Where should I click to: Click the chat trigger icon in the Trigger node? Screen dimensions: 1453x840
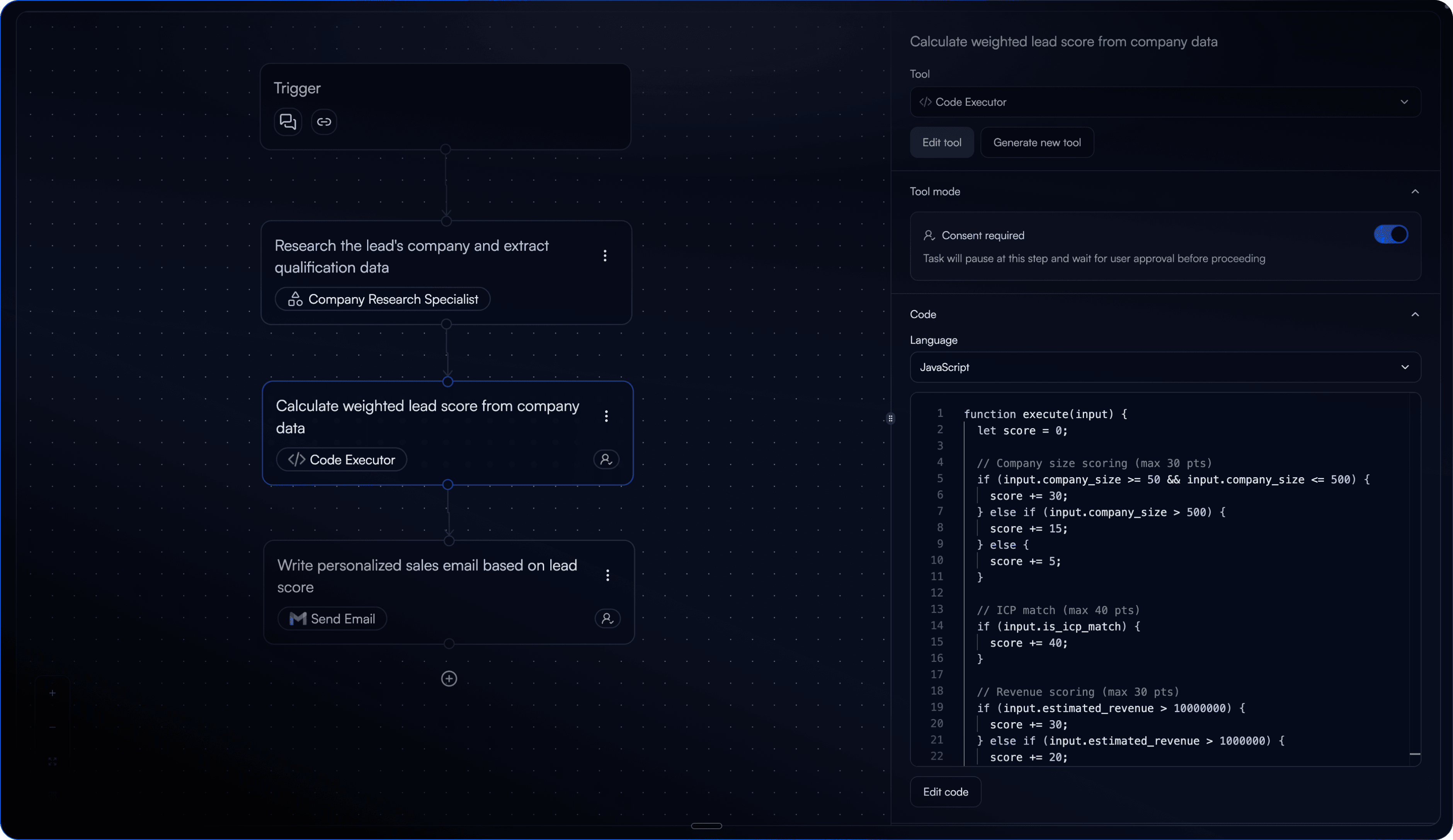288,122
